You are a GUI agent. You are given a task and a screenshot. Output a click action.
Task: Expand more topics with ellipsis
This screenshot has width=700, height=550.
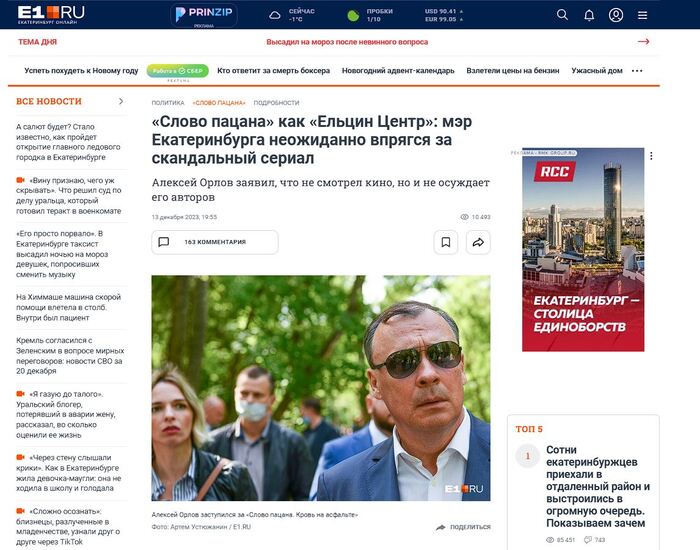pyautogui.click(x=637, y=71)
